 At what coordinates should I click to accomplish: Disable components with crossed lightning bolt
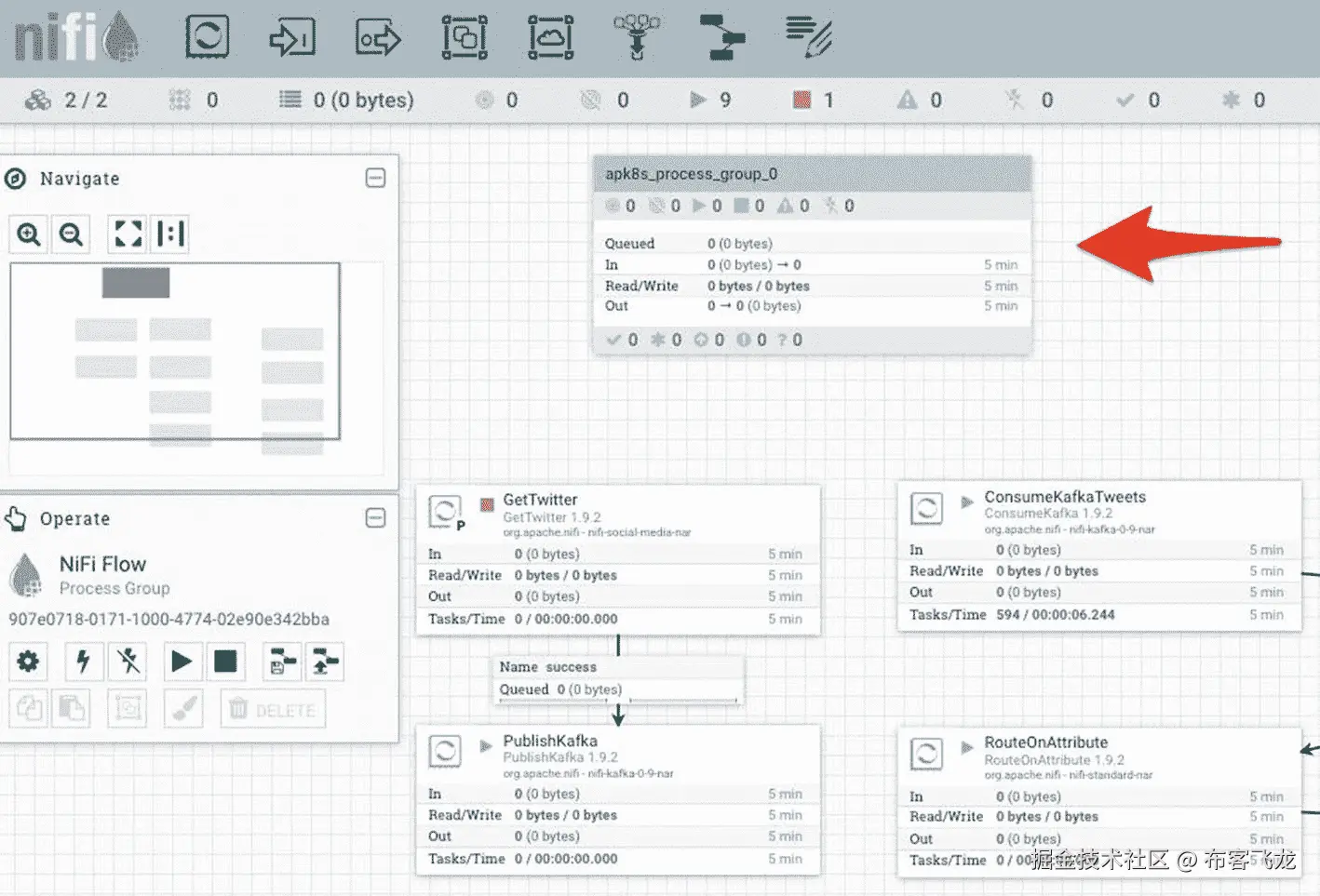pyautogui.click(x=127, y=662)
